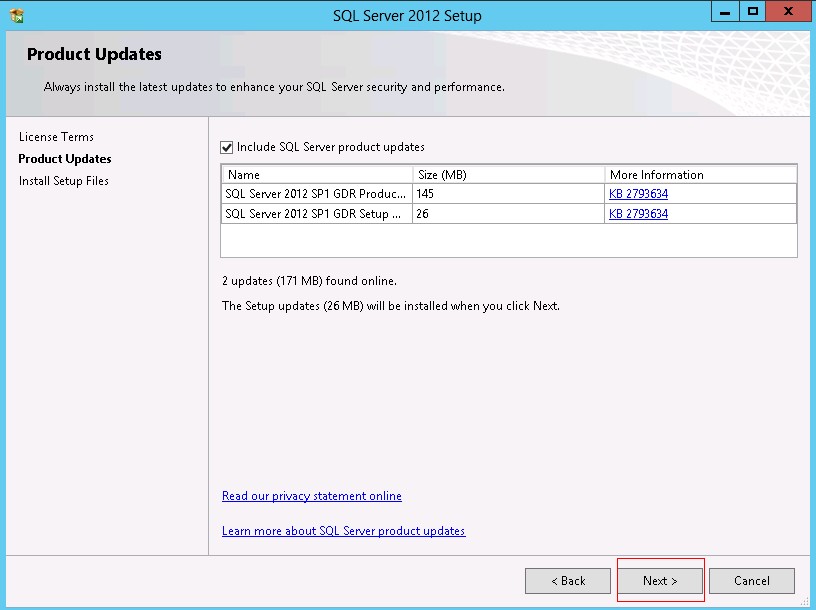Sort updates by the Name column header
Viewport: 816px width, 610px height.
click(x=316, y=174)
